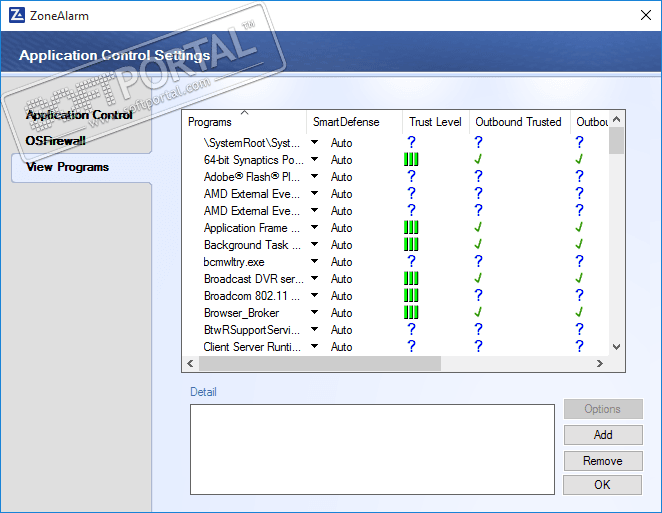Switch to the Application Control tab
Viewport: 662px width, 513px height.
pyautogui.click(x=79, y=115)
